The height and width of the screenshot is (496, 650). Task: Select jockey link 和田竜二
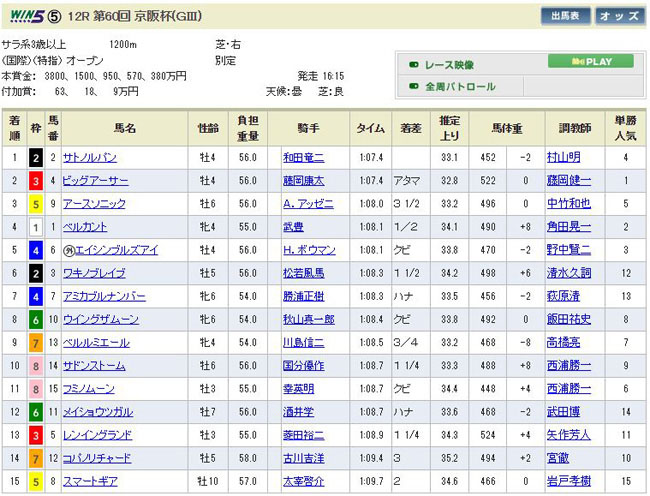[303, 157]
